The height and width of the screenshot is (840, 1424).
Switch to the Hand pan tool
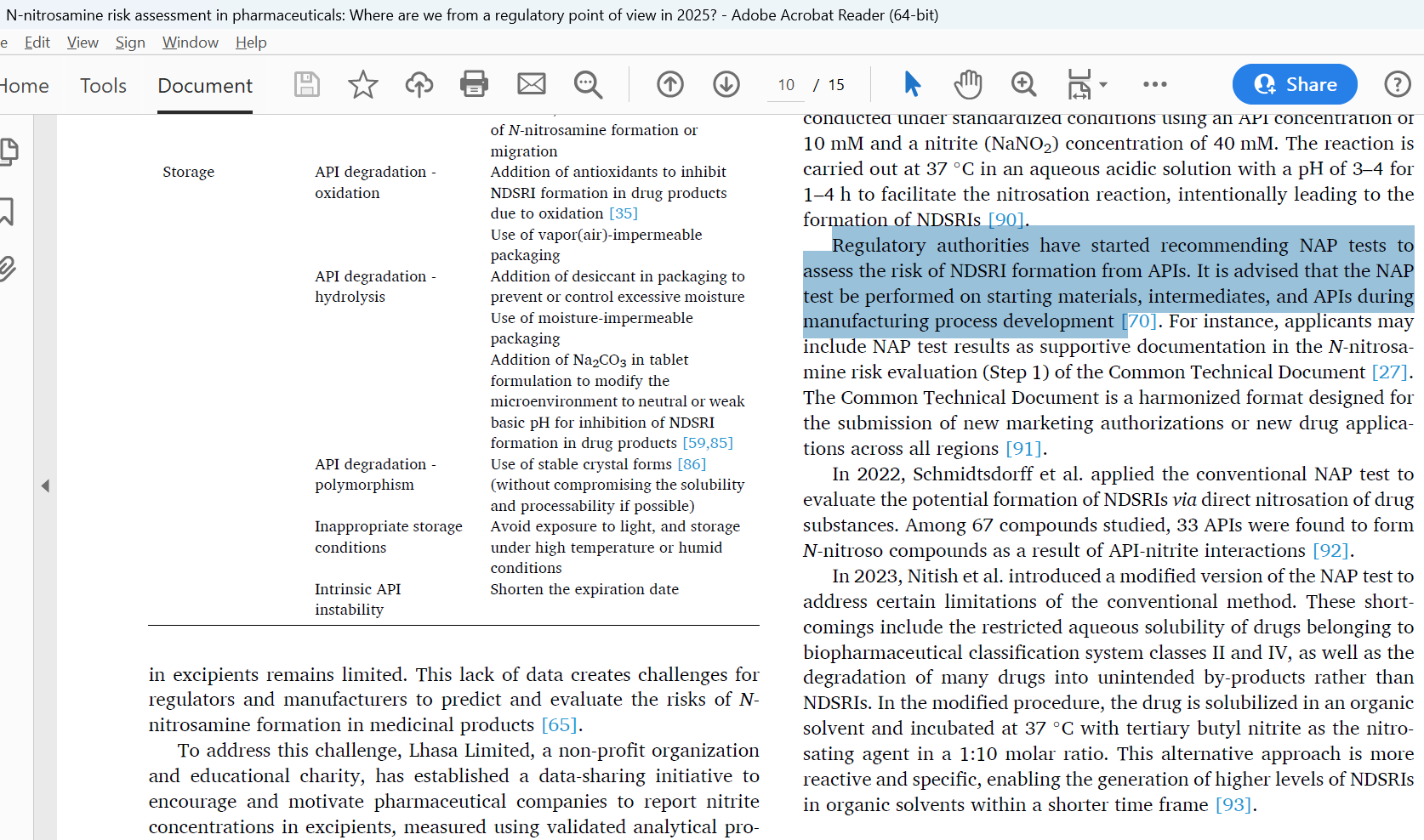[968, 84]
